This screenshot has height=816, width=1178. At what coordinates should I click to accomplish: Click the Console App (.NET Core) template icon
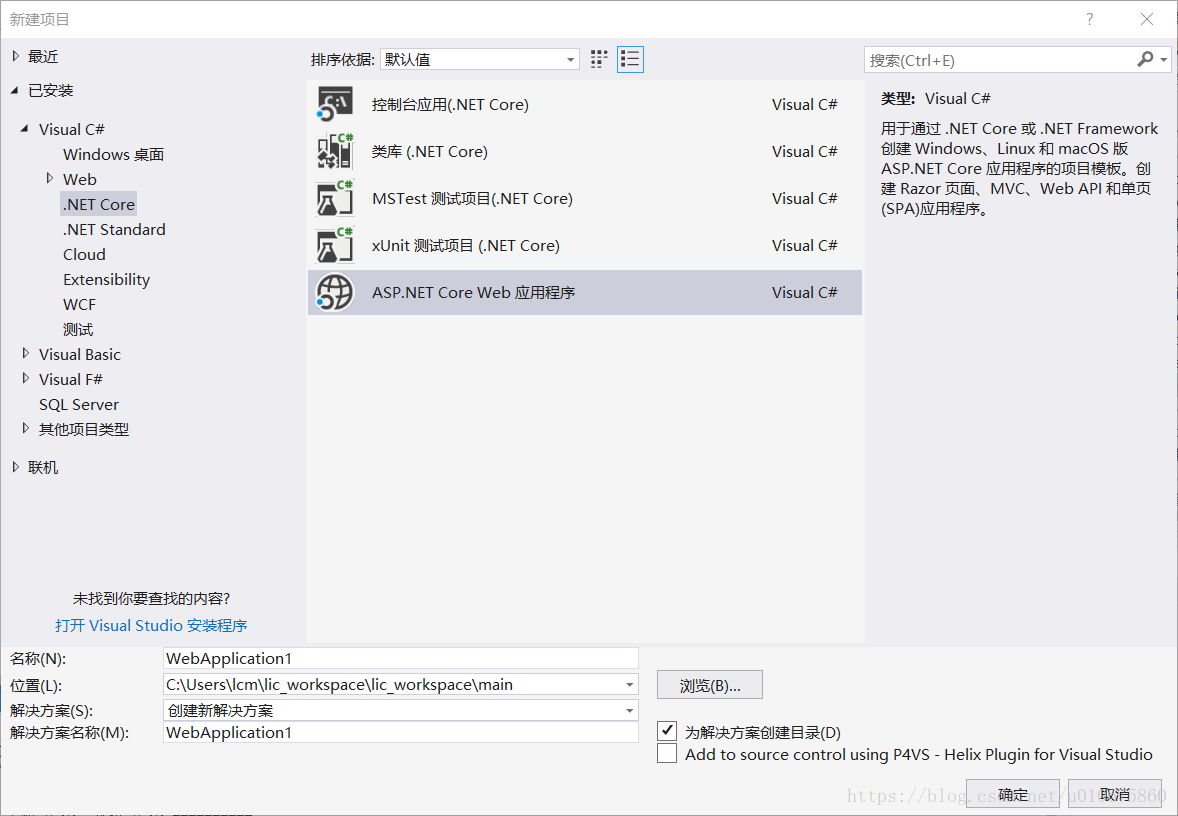pyautogui.click(x=335, y=104)
